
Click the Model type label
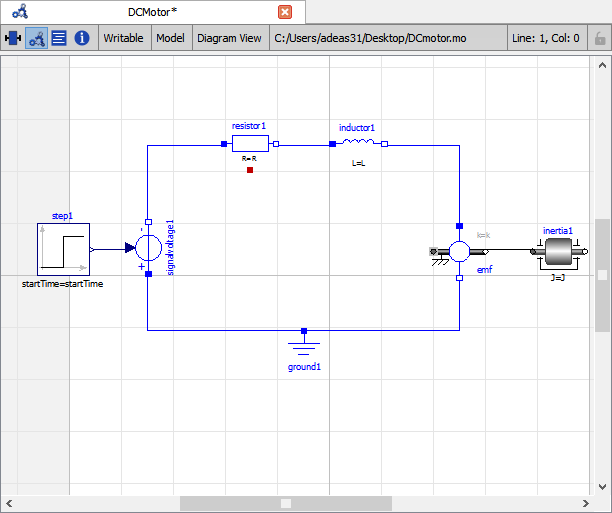(x=170, y=38)
